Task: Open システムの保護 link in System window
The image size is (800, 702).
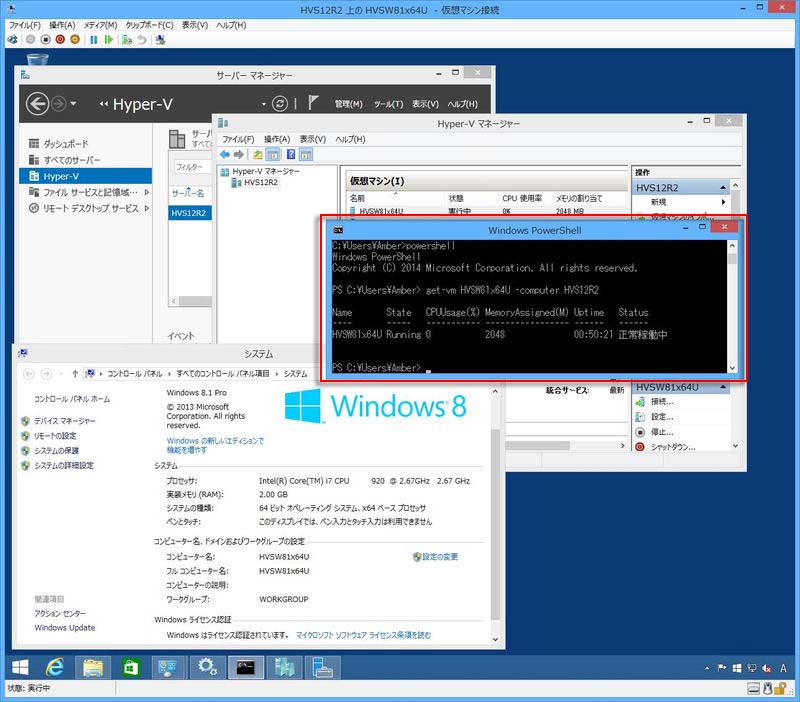Action: (56, 450)
